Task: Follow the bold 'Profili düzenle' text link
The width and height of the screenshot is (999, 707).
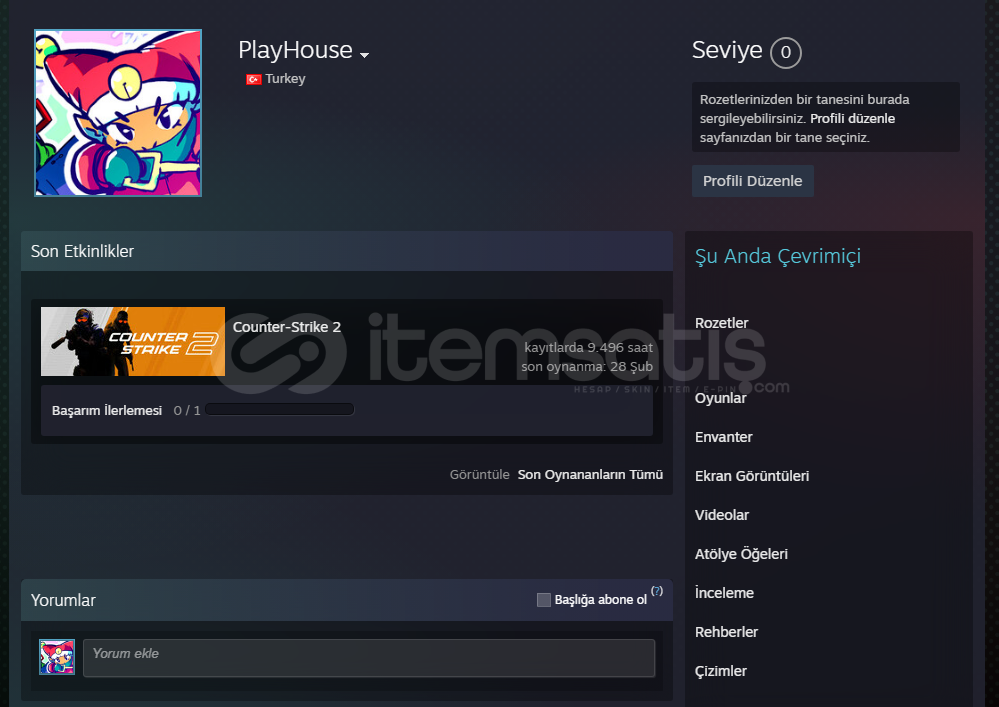Action: [852, 118]
